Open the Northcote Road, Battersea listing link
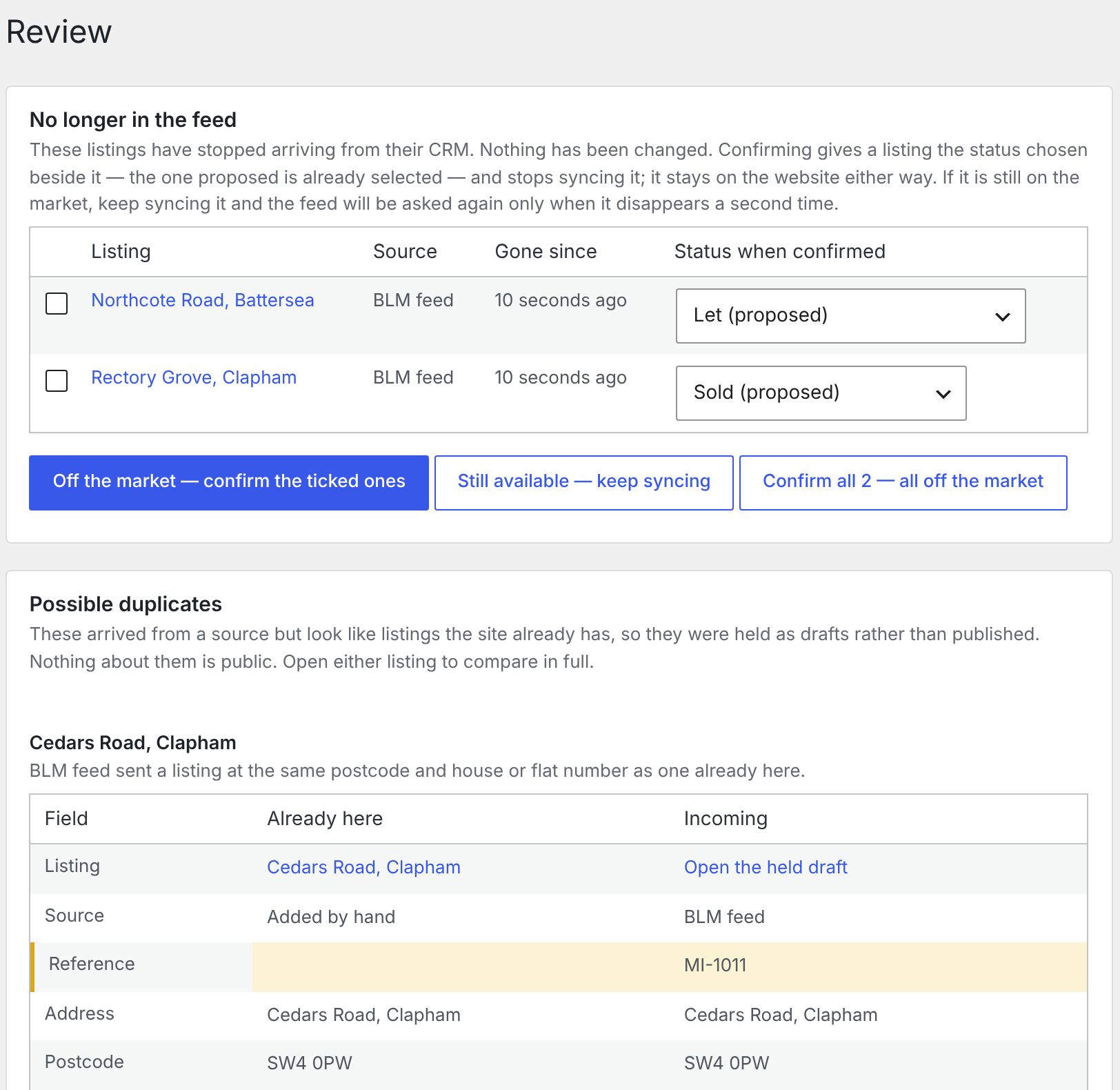 (203, 300)
